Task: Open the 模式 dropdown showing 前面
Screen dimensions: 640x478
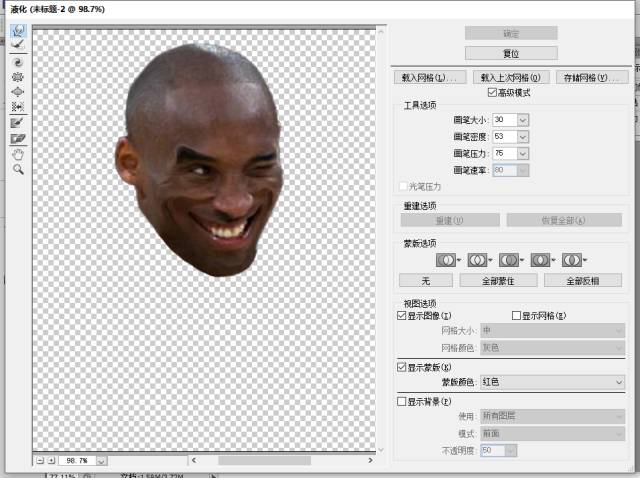Action: pos(552,433)
